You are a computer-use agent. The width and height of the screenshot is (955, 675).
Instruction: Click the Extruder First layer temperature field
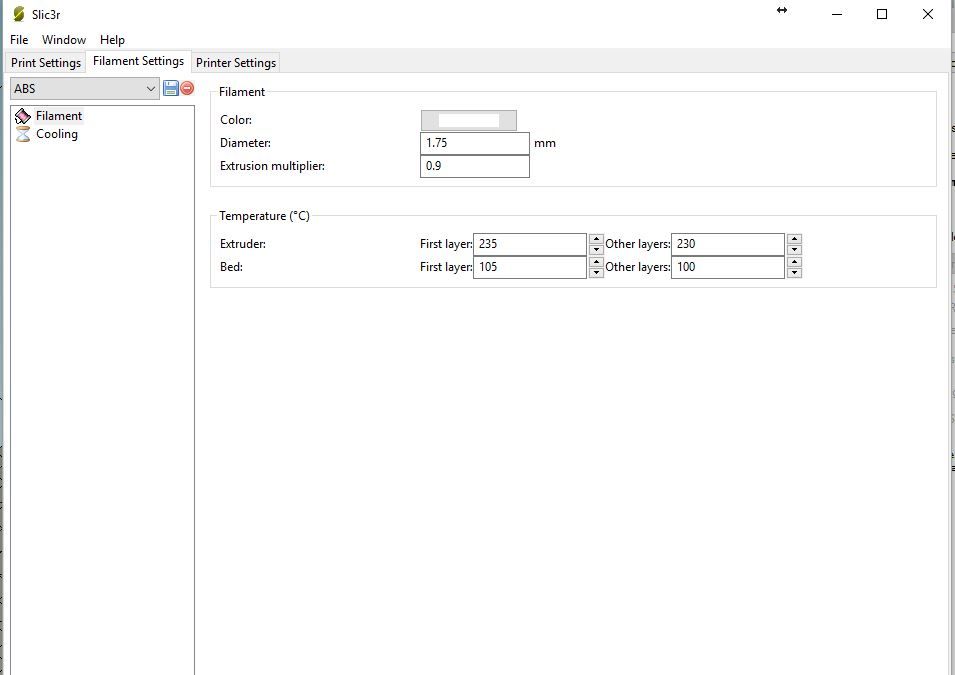coord(529,244)
